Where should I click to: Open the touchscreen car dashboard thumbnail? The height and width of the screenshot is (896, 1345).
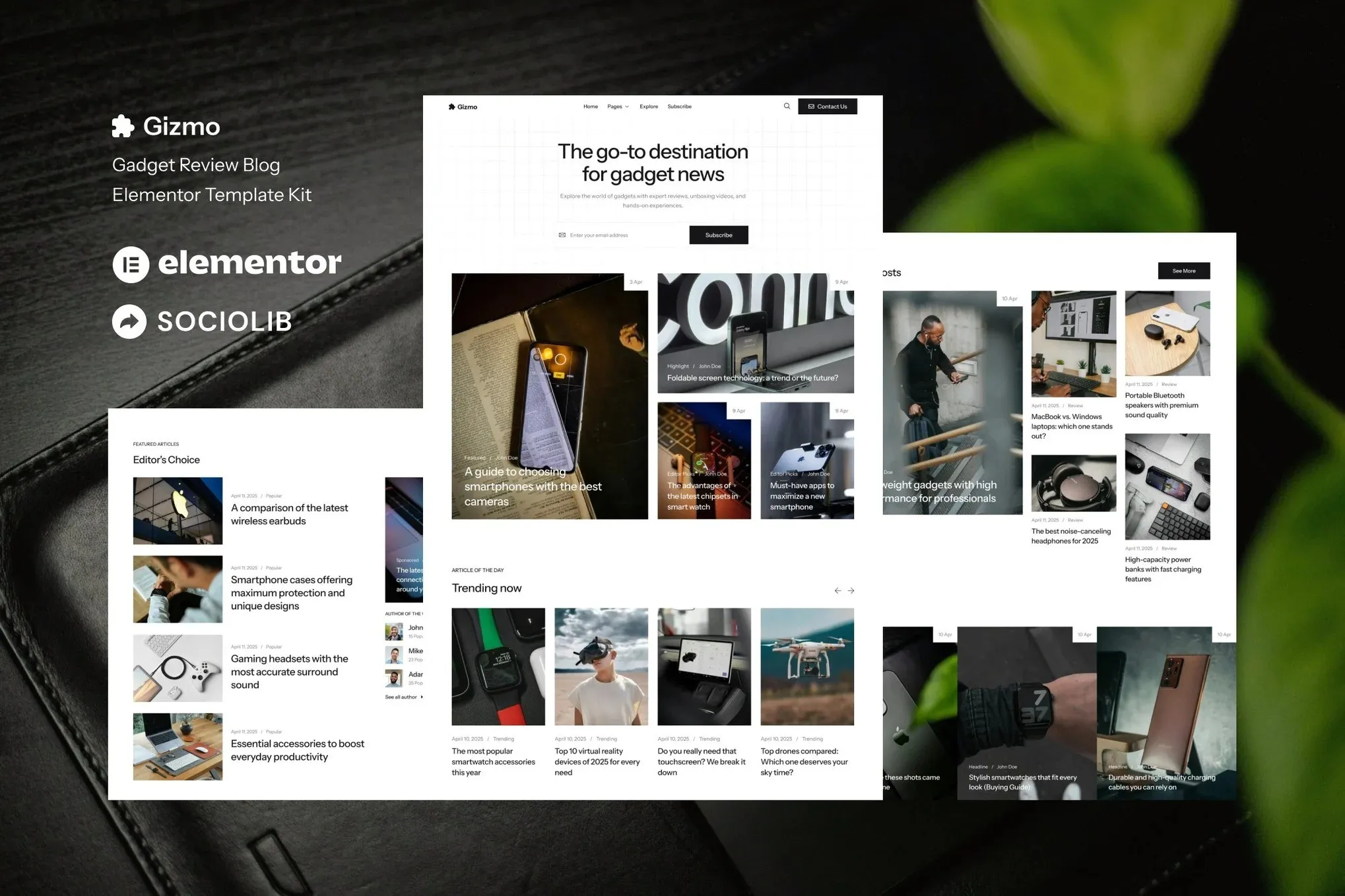704,666
